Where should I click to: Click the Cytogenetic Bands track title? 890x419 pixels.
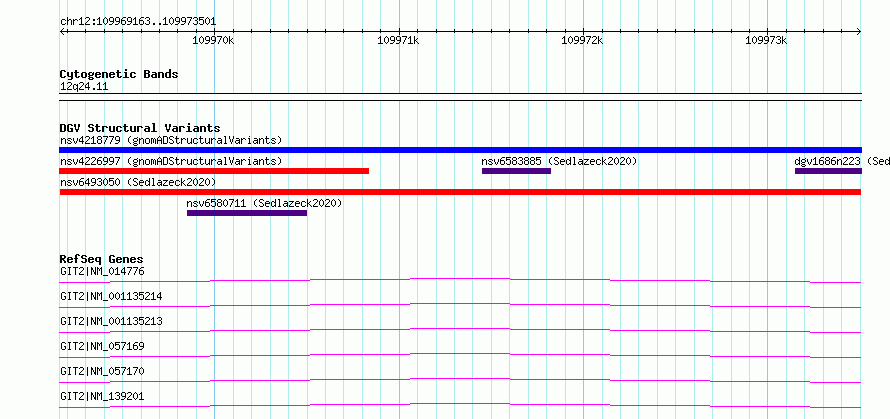pos(119,74)
